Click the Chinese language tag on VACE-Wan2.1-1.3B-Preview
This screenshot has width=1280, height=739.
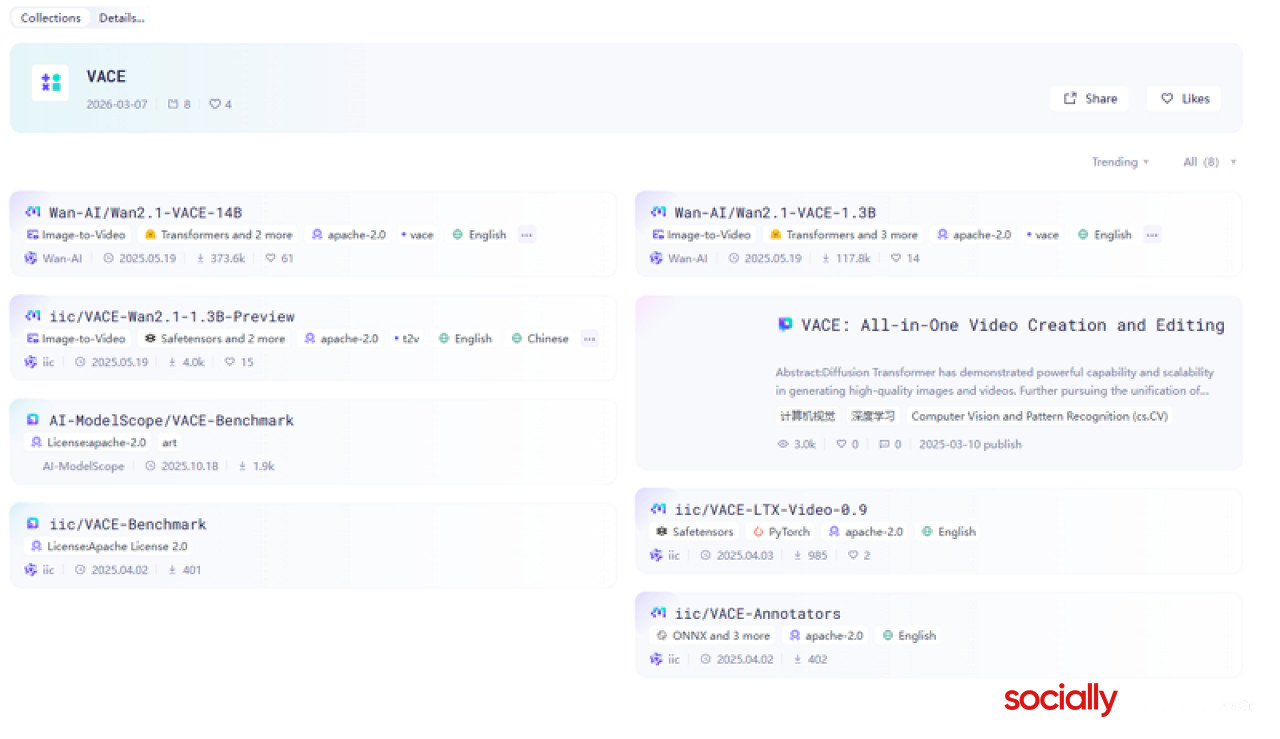(x=540, y=339)
